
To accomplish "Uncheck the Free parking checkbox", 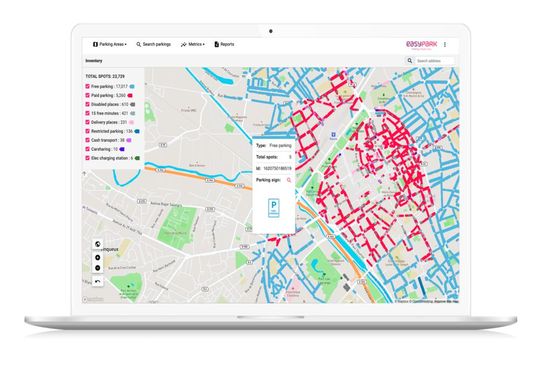I will (87, 86).
